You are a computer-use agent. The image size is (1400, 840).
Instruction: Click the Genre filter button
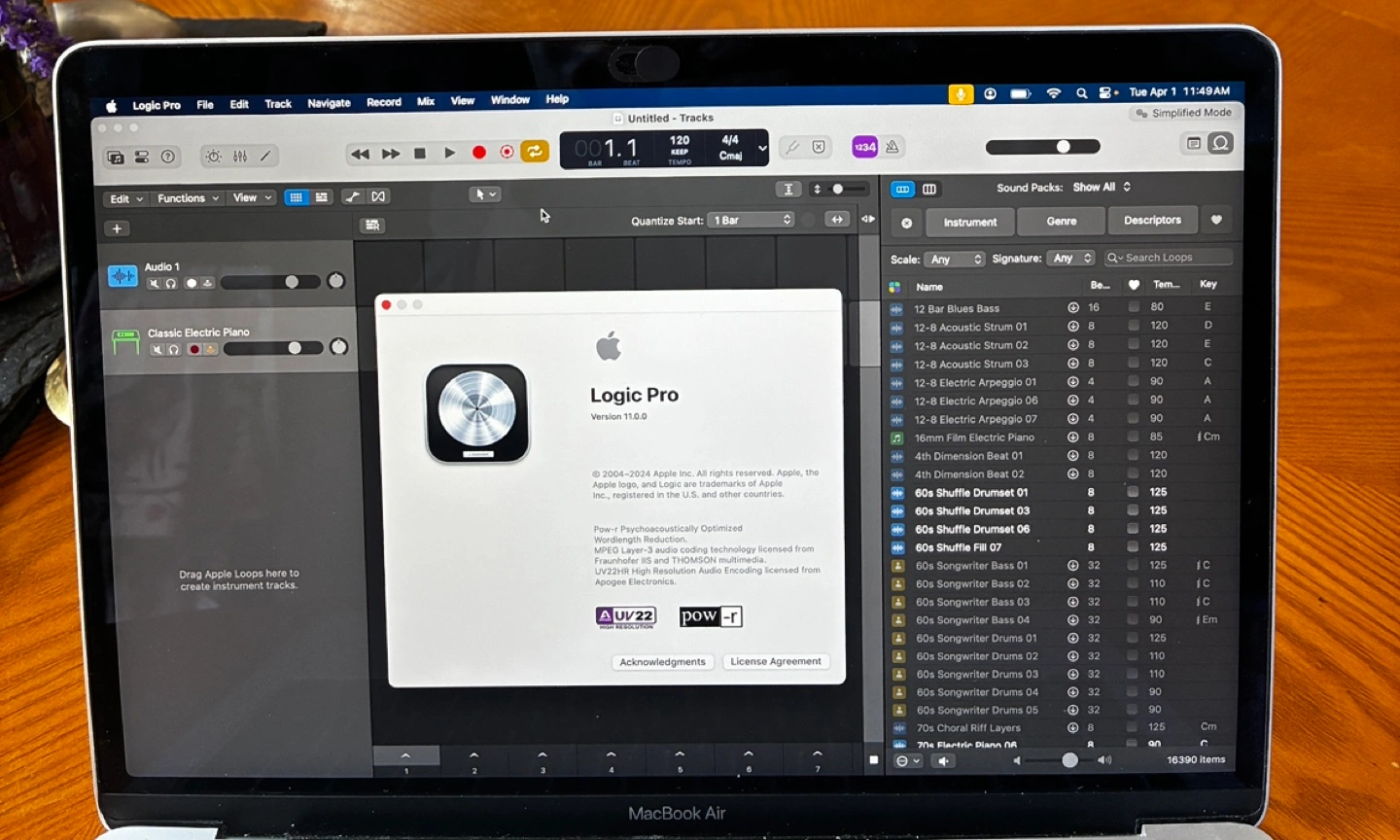[1061, 221]
